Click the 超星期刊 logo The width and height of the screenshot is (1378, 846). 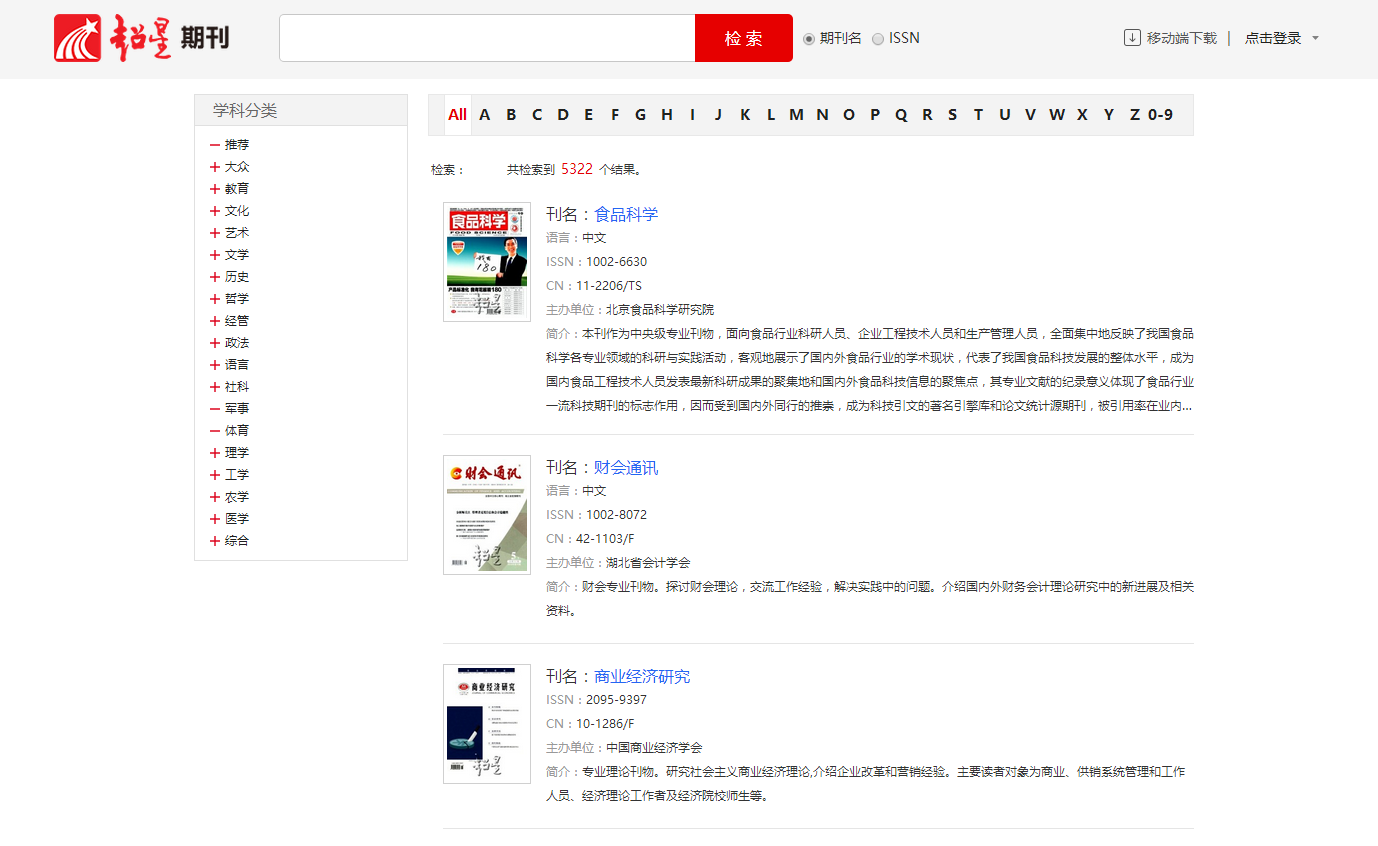pos(142,39)
